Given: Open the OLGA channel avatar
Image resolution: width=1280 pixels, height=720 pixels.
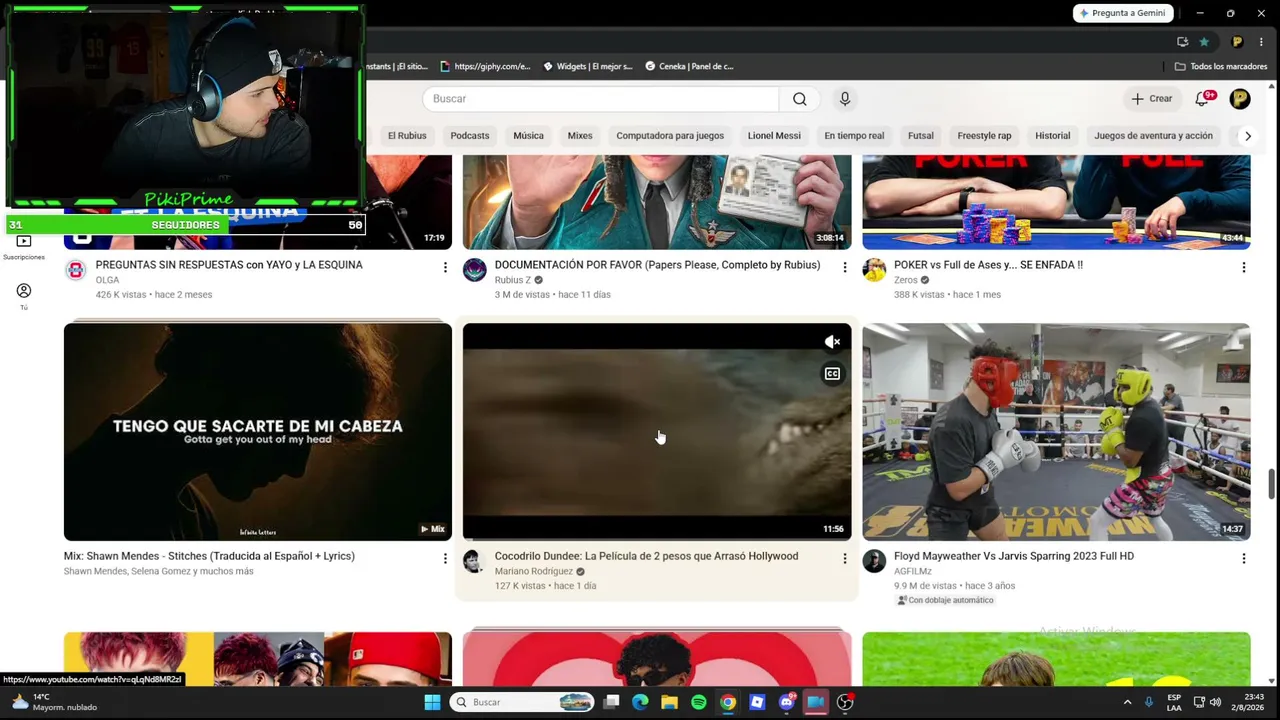Looking at the screenshot, I should 76,270.
